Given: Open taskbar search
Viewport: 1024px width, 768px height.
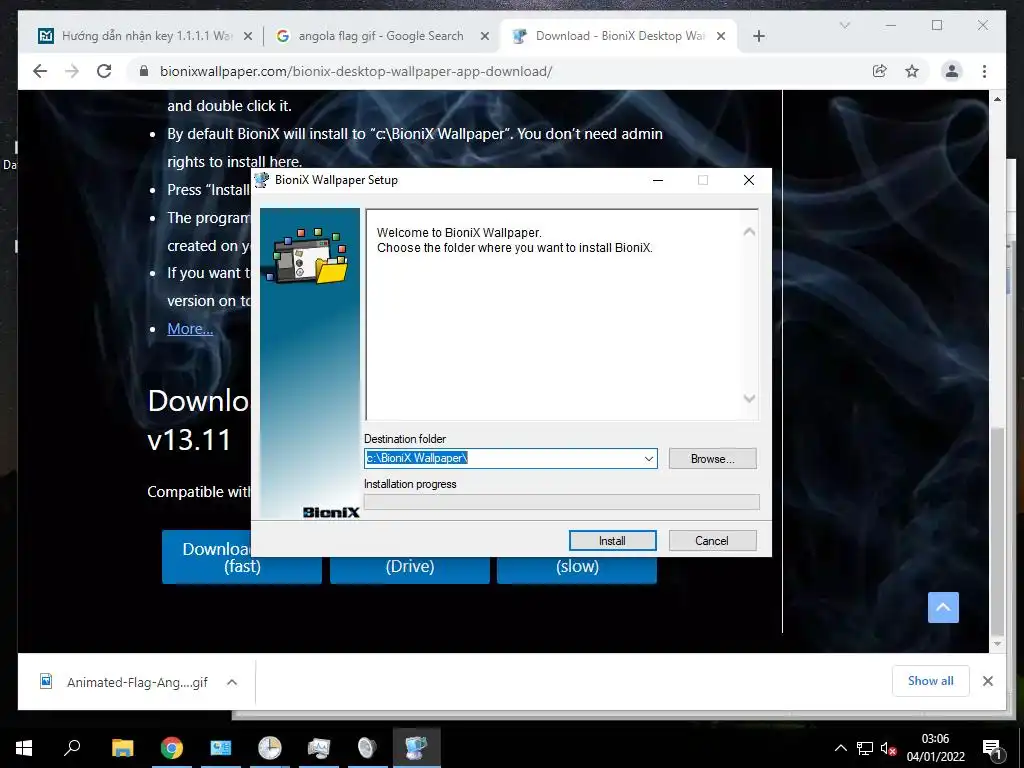Looking at the screenshot, I should pyautogui.click(x=72, y=748).
